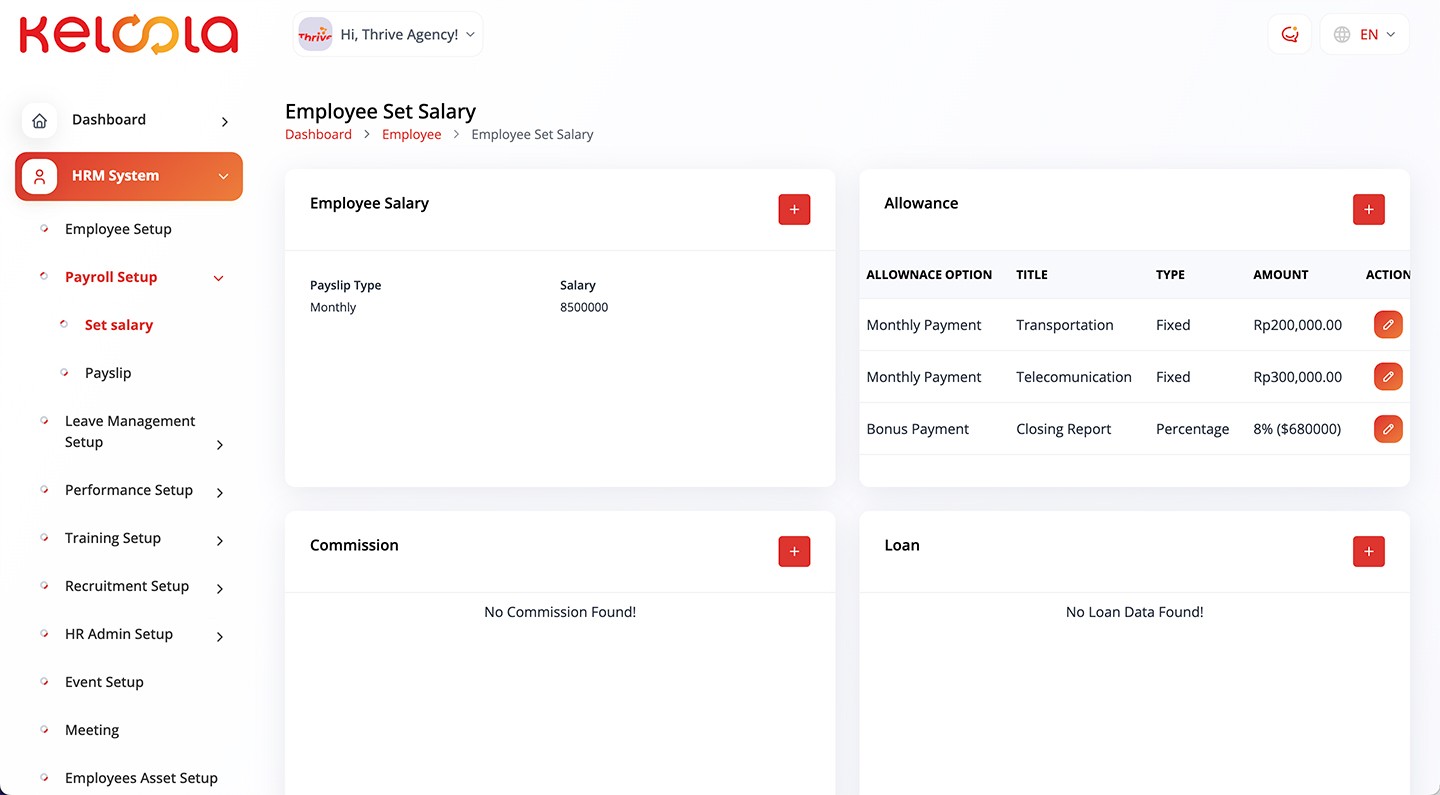Image resolution: width=1440 pixels, height=795 pixels.
Task: Edit the Telecomunication allowance row
Action: coord(1388,377)
